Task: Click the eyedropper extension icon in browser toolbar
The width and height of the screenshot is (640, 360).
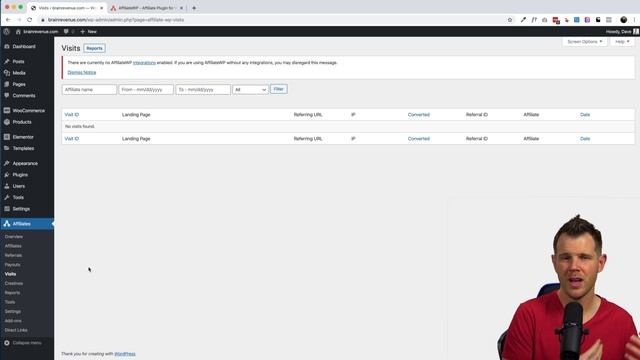Action: (x=523, y=20)
